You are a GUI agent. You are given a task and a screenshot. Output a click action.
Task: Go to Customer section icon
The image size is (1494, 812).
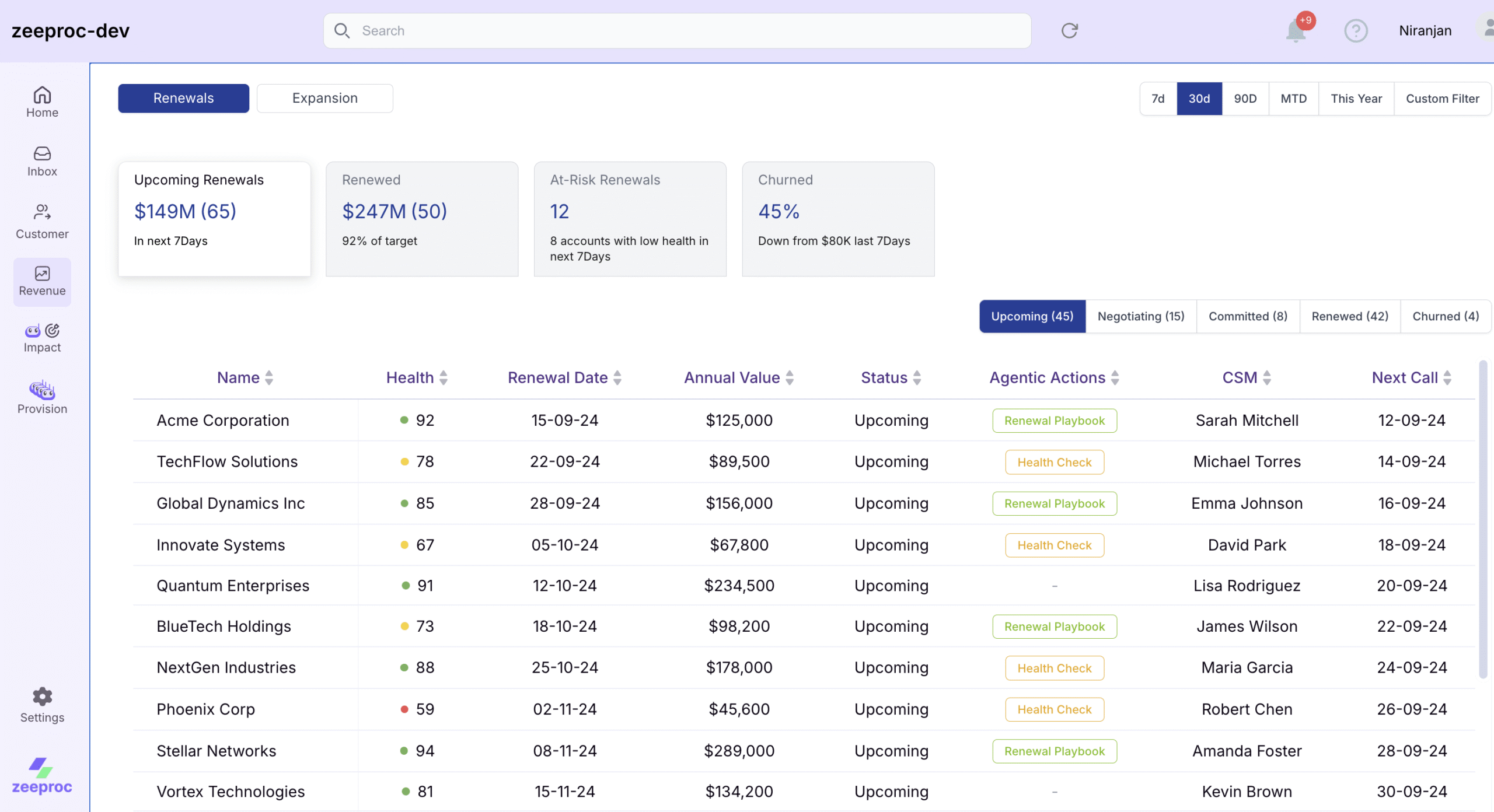42,212
